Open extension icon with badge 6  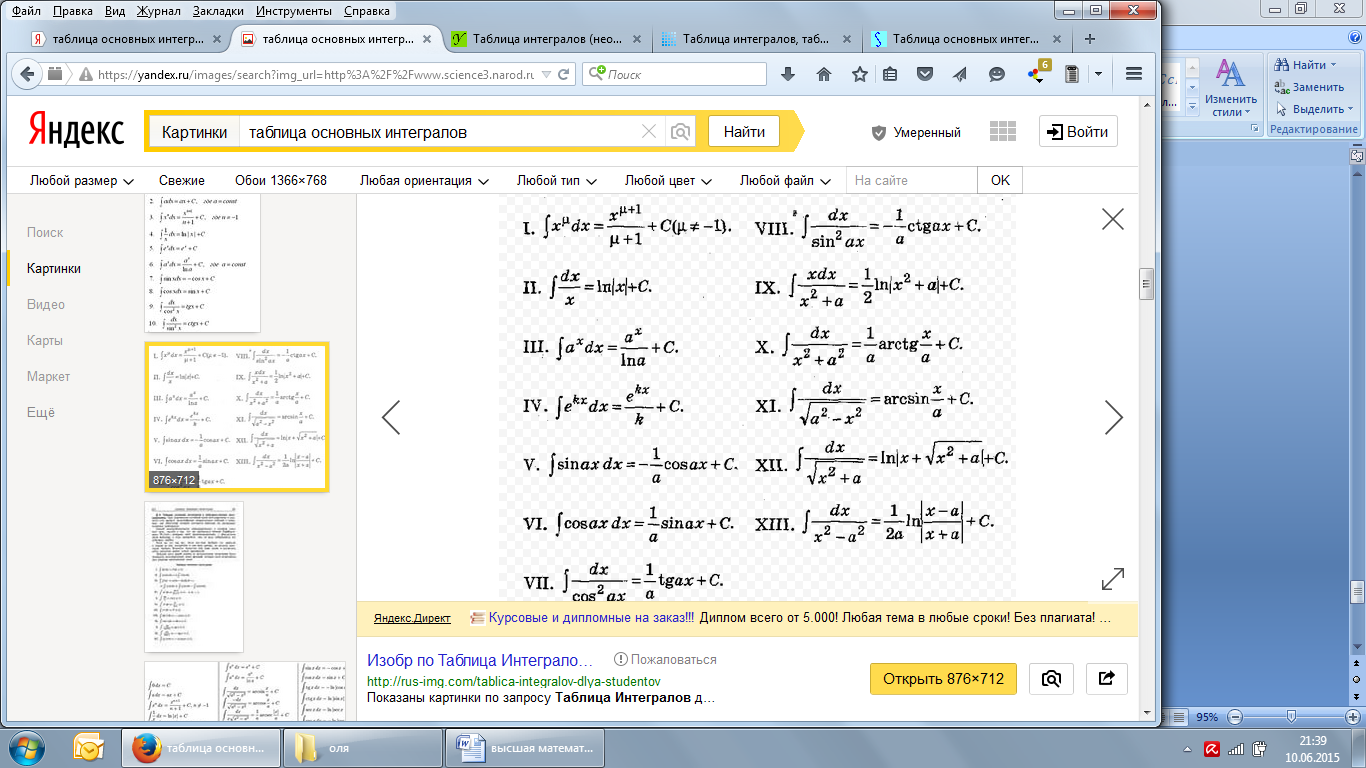tap(1038, 72)
